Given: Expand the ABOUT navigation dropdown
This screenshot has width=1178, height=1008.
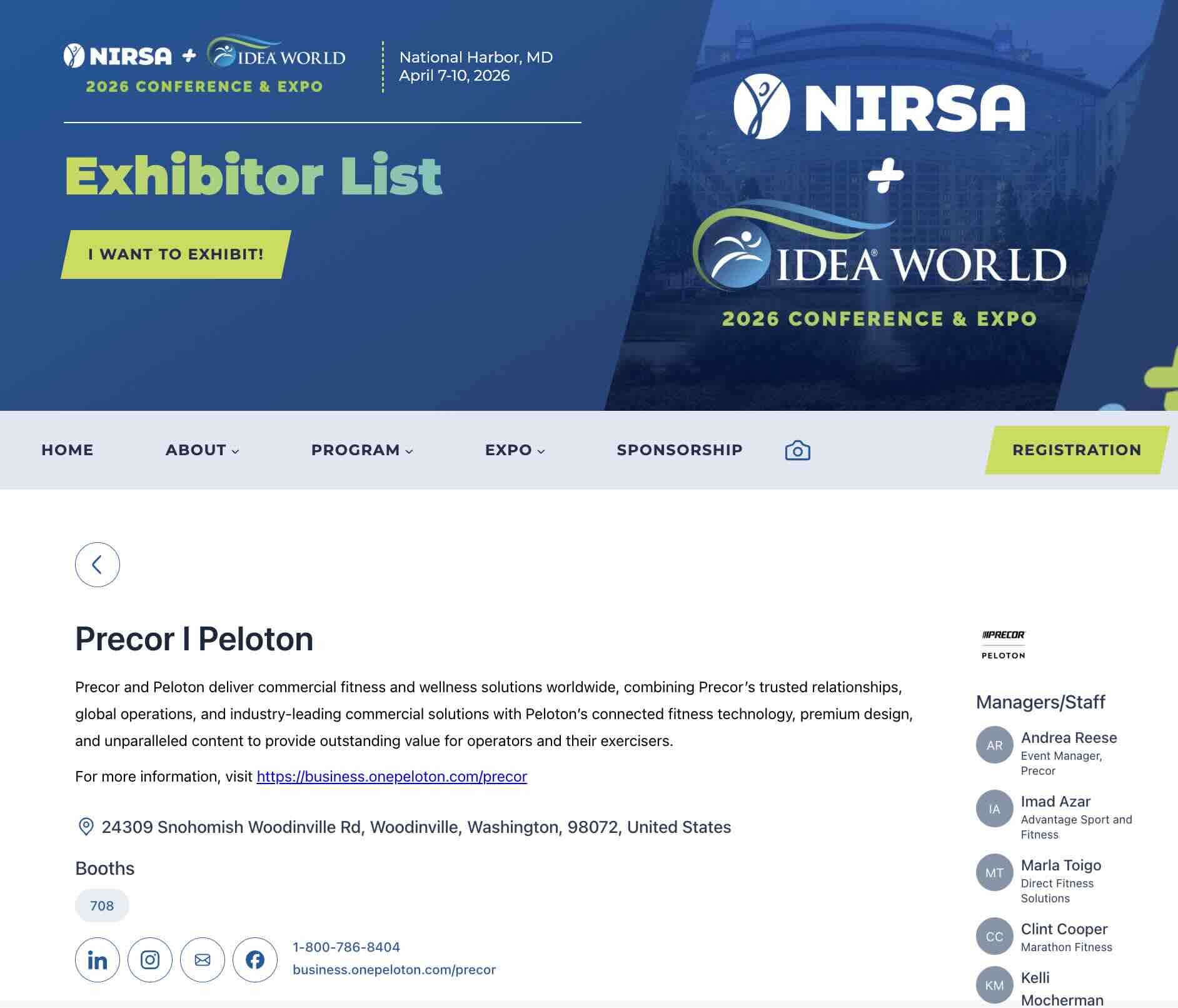Looking at the screenshot, I should (201, 450).
